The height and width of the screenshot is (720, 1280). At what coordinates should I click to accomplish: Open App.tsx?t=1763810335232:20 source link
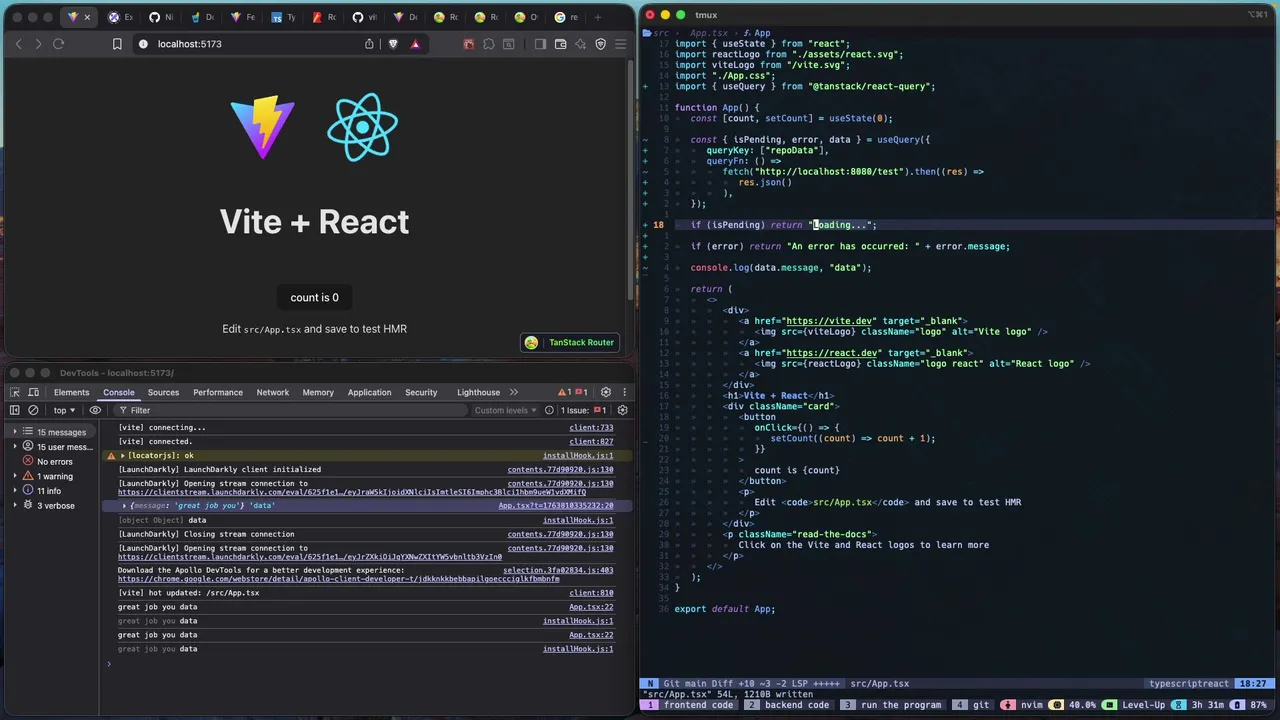tap(556, 506)
